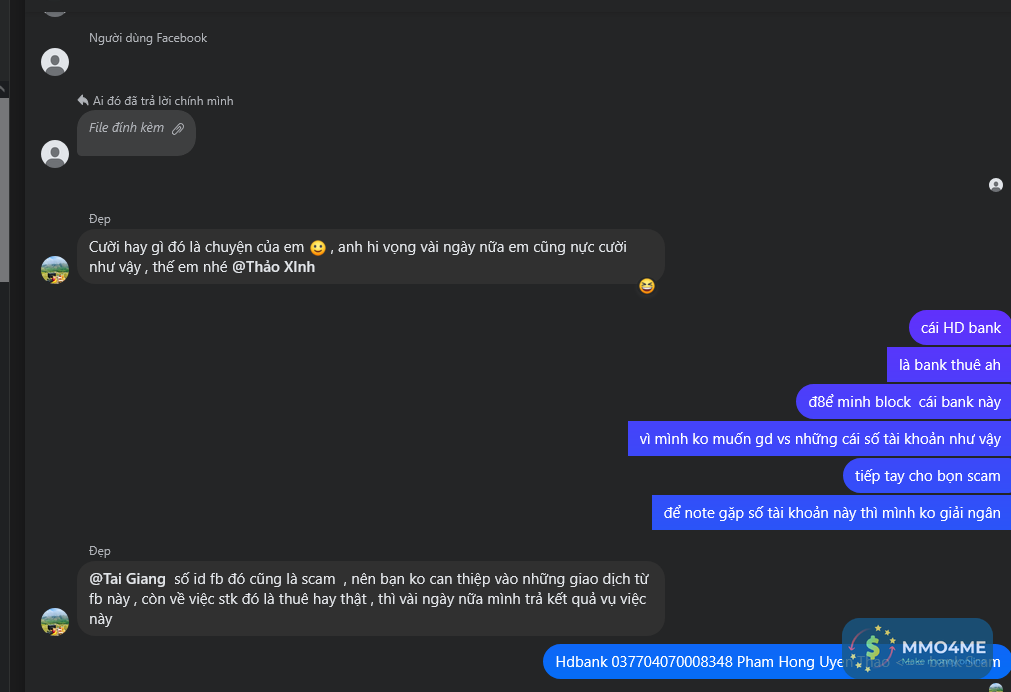
Task: Click the grey avatar next to the attachment
Action: [55, 153]
